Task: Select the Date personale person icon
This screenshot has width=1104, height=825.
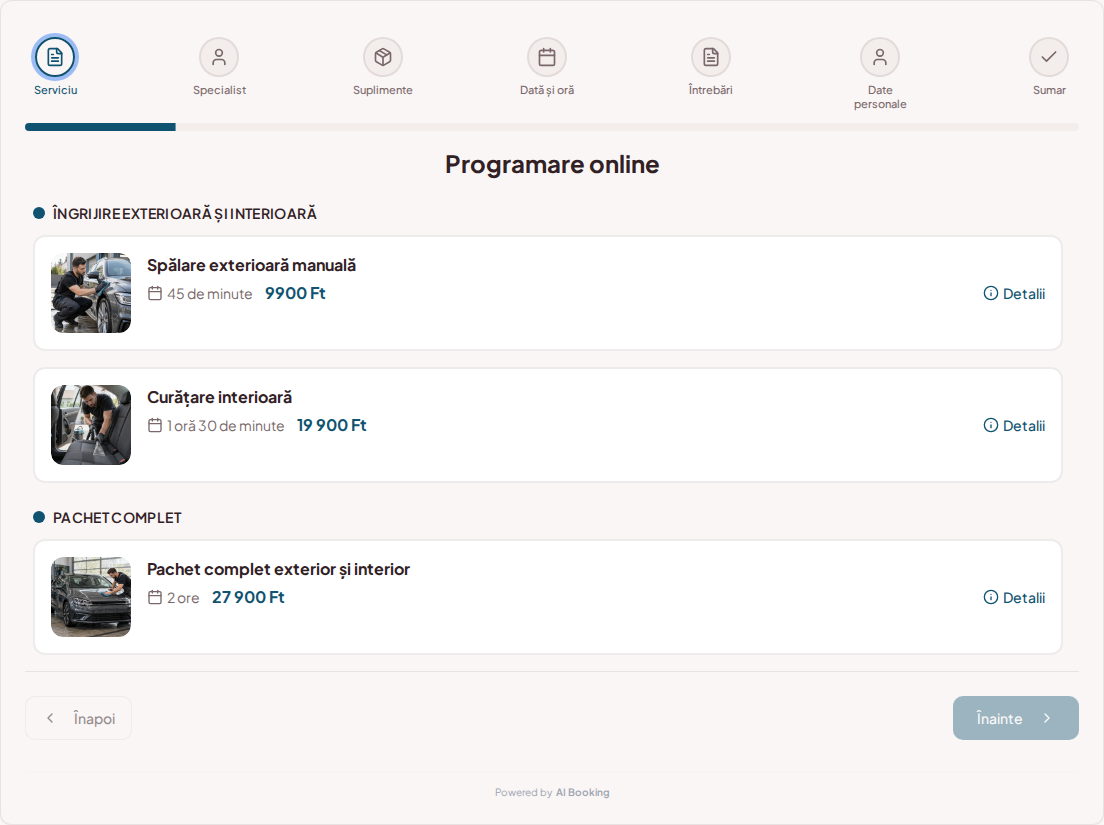Action: coord(880,57)
